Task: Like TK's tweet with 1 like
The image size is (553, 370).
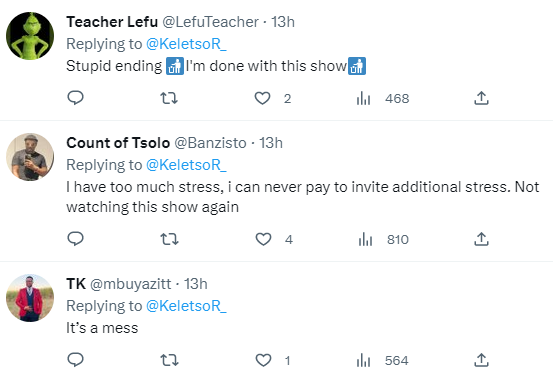Action: click(x=263, y=360)
